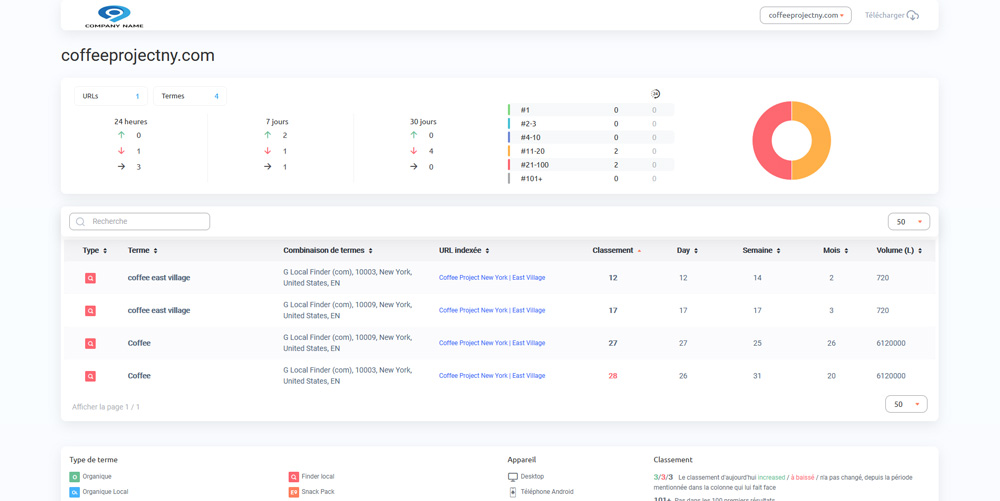This screenshot has width=1000, height=501.
Task: Click the #1 ranking row
Action: (591, 110)
